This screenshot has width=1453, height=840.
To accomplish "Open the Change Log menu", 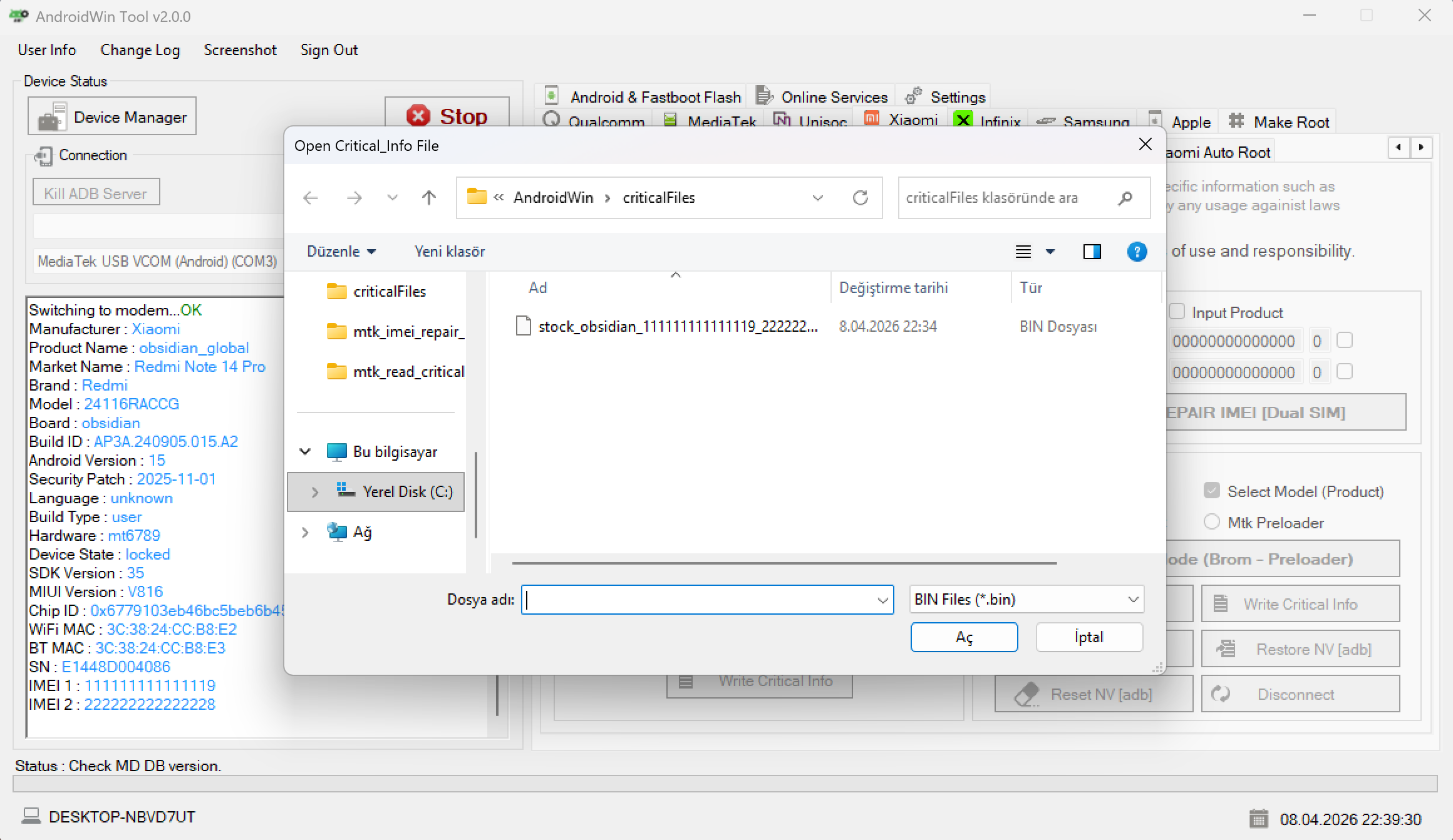I will coord(140,49).
